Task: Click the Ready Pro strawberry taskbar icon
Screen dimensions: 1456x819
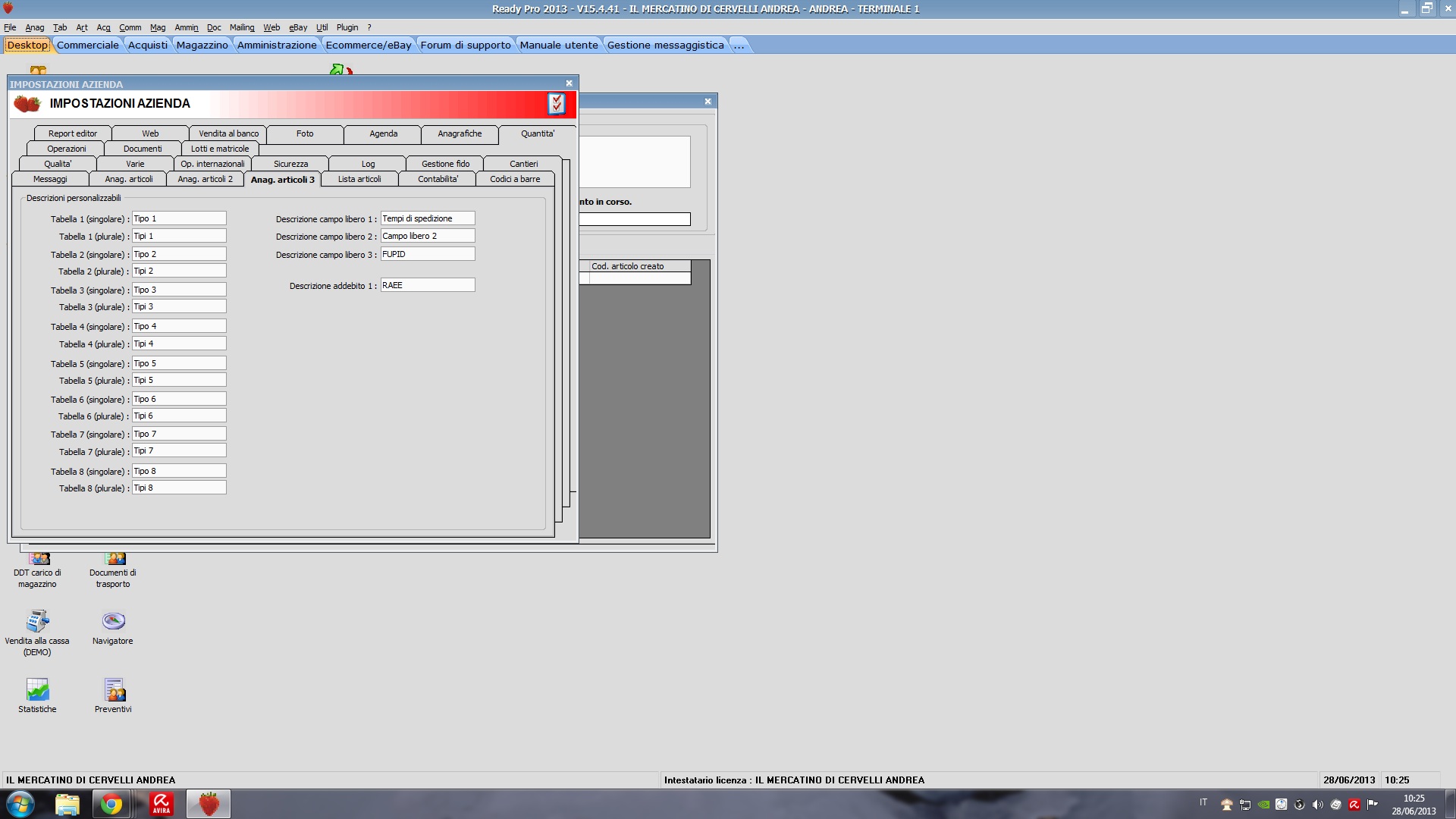Action: (x=209, y=804)
